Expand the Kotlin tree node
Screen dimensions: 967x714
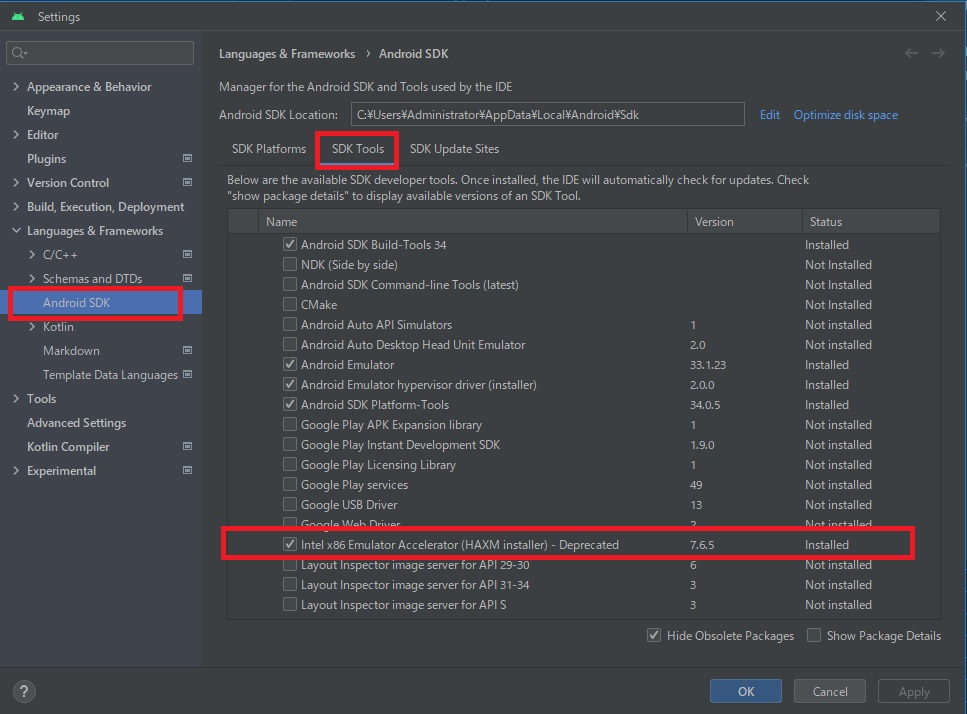point(32,327)
